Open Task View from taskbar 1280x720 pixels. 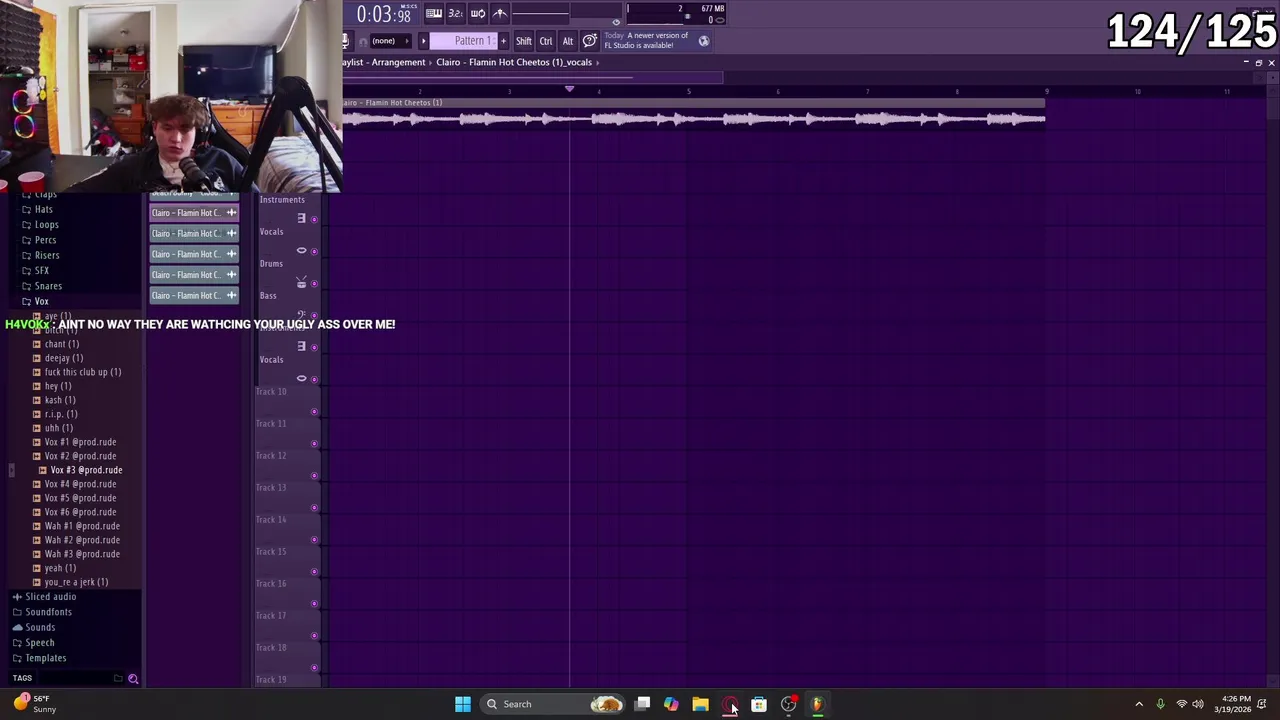[643, 704]
